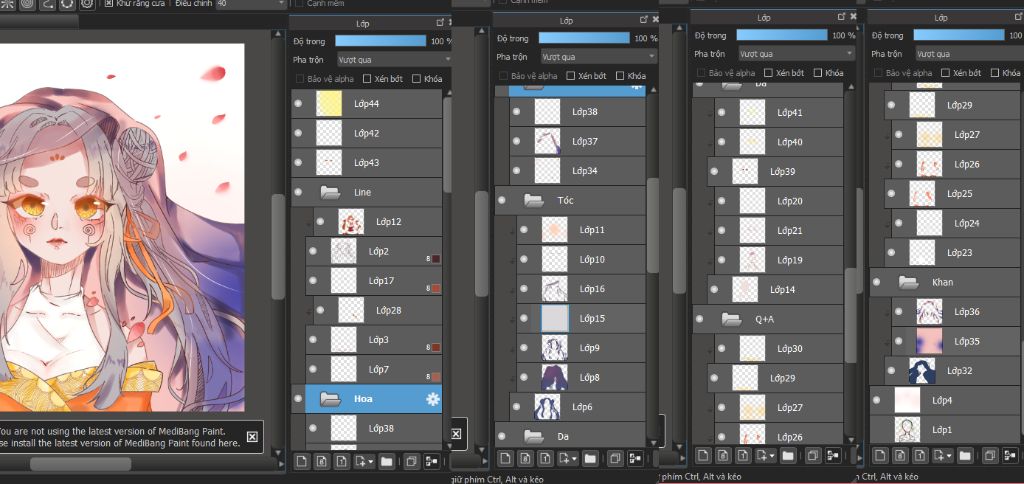Open add-layer dropdown in panel with Tóc folder
Image resolution: width=1024 pixels, height=484 pixels.
point(568,458)
